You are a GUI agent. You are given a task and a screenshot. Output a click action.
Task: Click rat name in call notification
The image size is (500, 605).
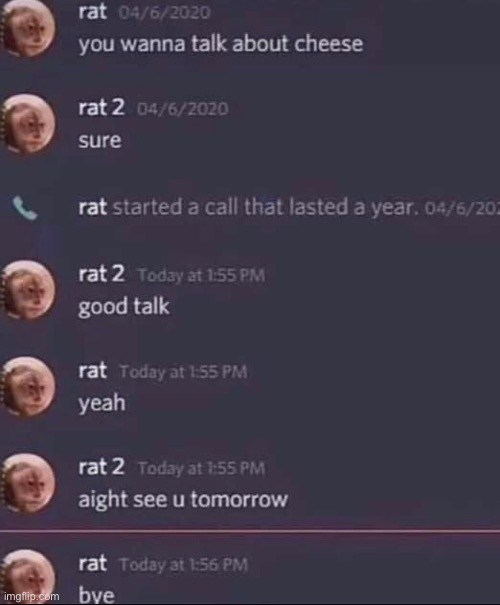(93, 207)
